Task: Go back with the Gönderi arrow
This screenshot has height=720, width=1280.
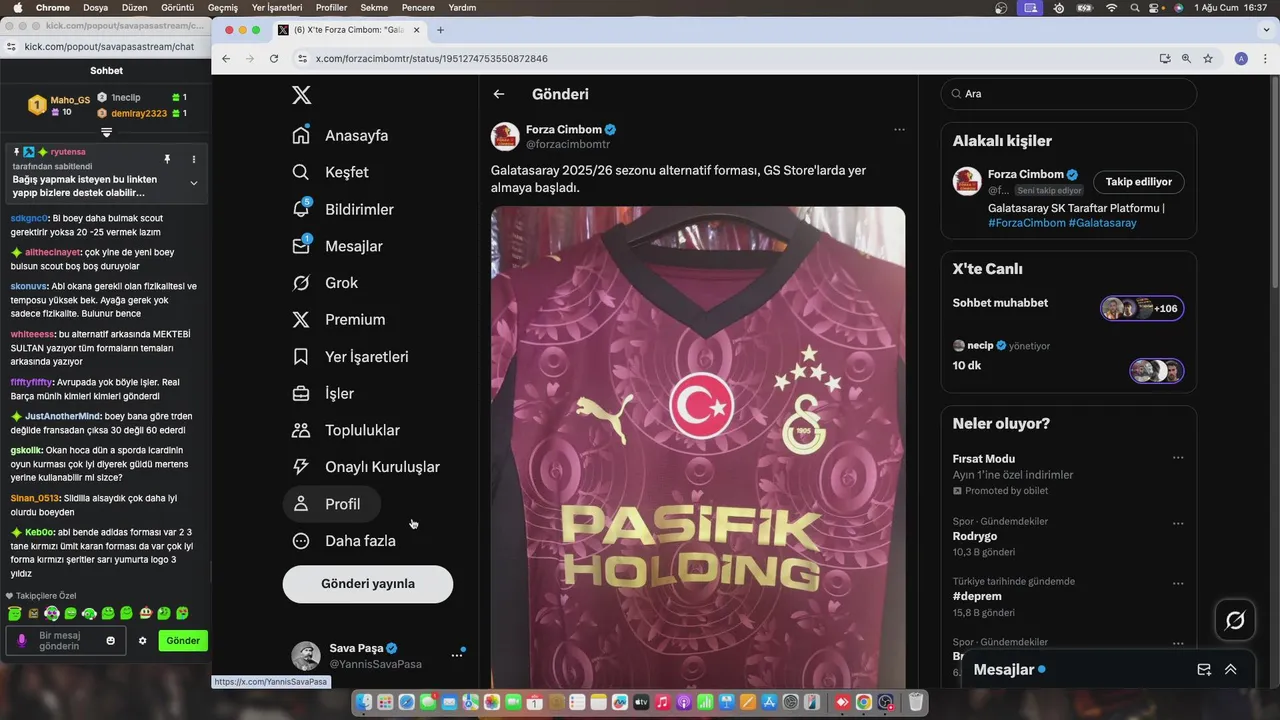Action: [499, 94]
